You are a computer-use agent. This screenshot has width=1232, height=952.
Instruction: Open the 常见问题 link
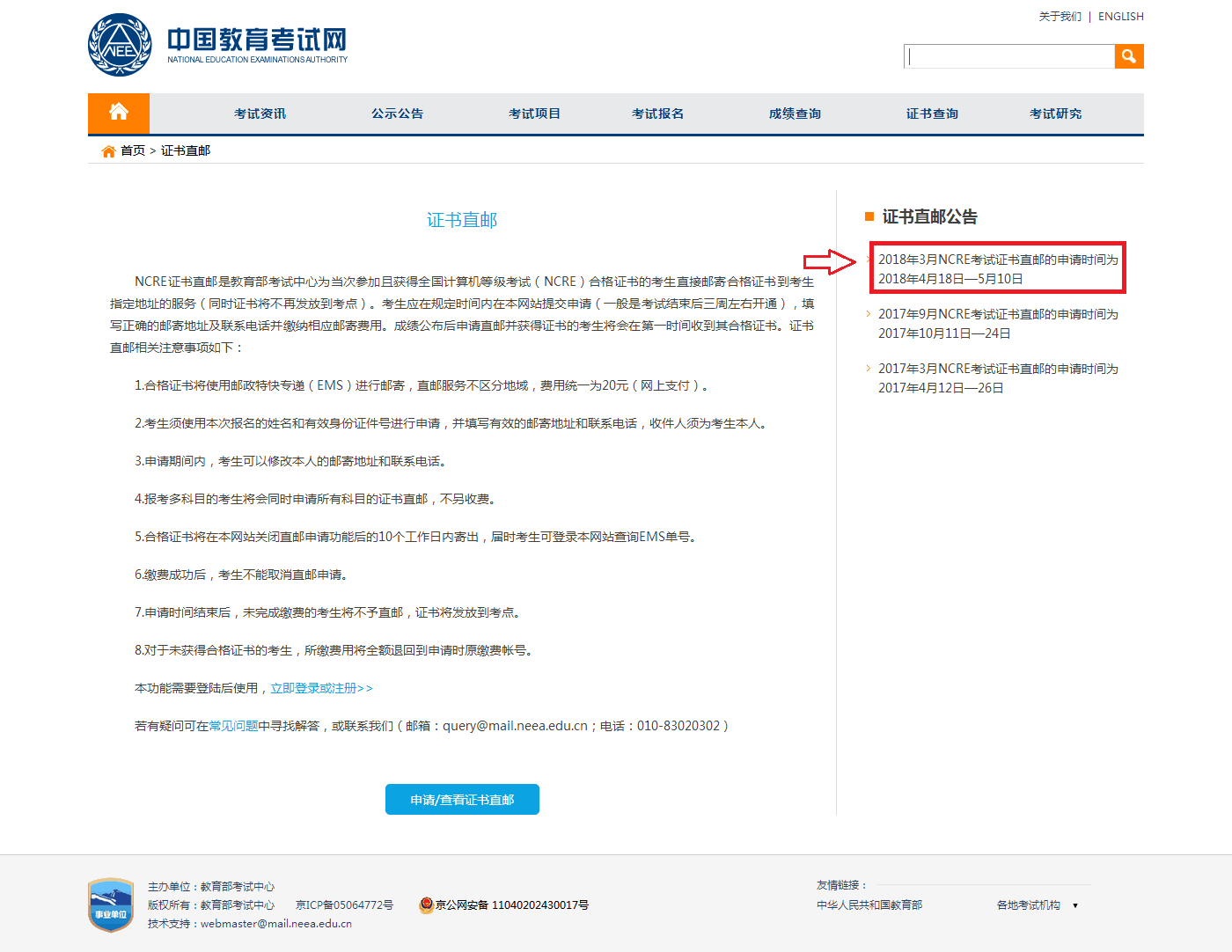(x=233, y=726)
